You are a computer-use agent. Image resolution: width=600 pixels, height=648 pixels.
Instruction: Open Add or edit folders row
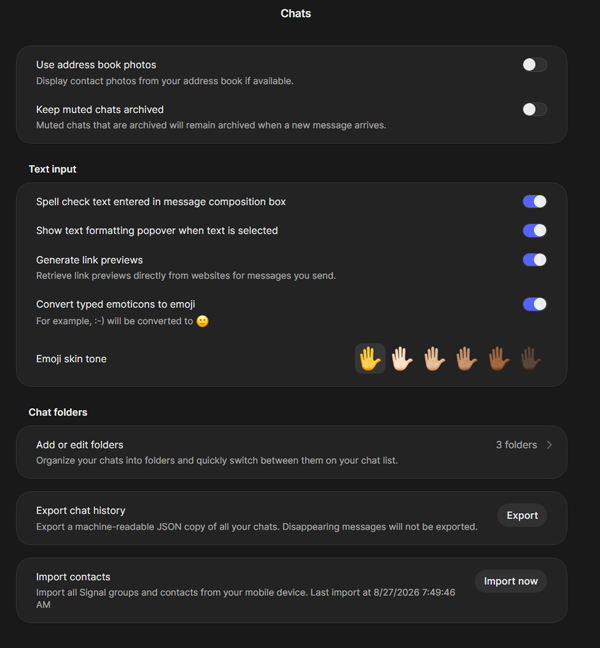tap(292, 452)
